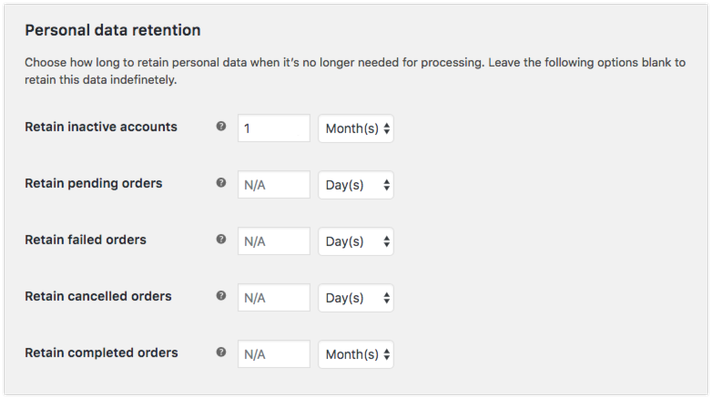Open Month(s) dropdown for completed orders
Viewport: 712px width, 399px height.
tap(356, 354)
